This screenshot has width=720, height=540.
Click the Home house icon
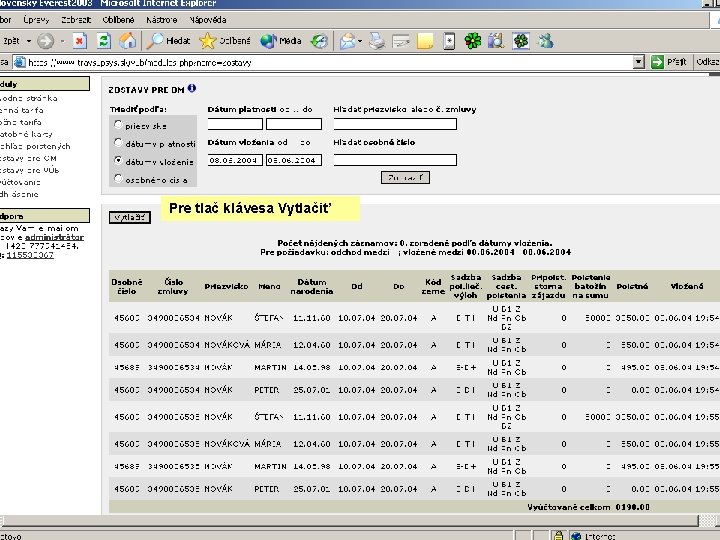[x=128, y=41]
